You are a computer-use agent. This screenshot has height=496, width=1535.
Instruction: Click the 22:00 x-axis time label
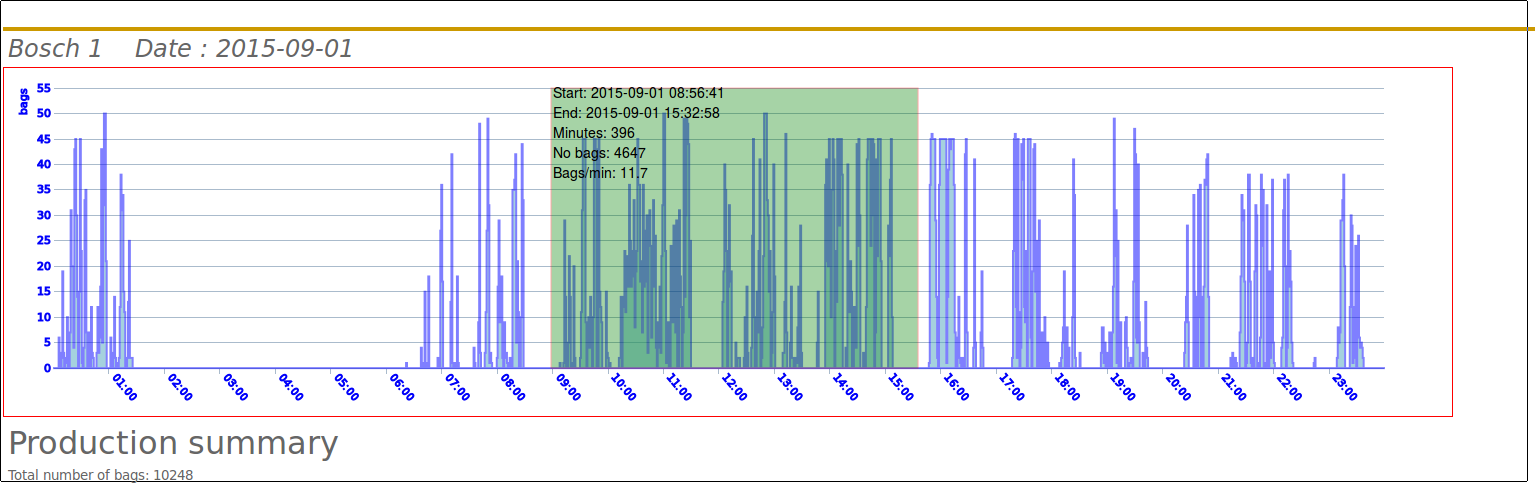pos(1288,388)
